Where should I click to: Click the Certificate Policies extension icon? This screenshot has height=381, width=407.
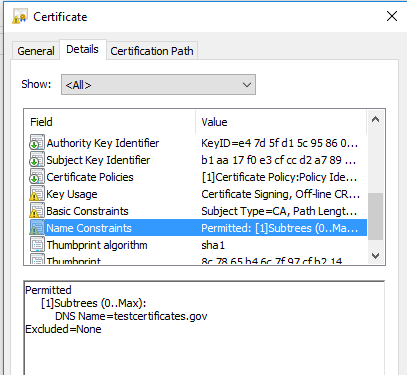37,177
